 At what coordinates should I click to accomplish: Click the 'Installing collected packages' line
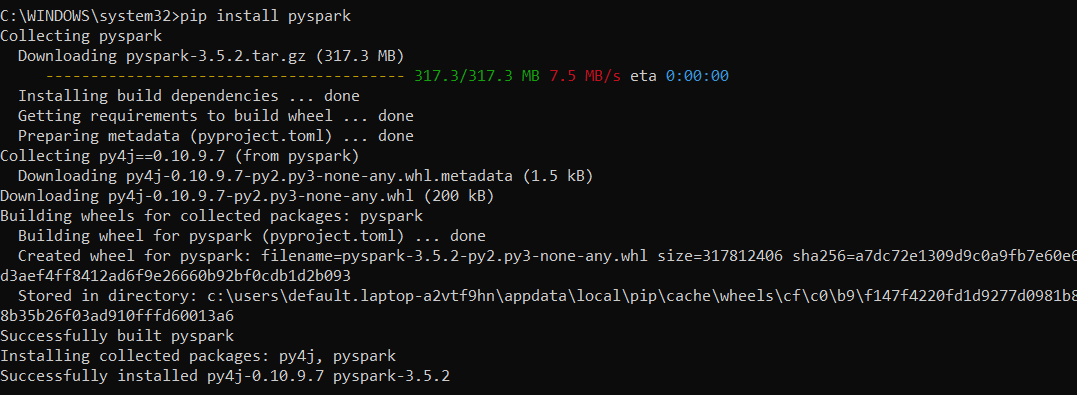click(x=198, y=356)
